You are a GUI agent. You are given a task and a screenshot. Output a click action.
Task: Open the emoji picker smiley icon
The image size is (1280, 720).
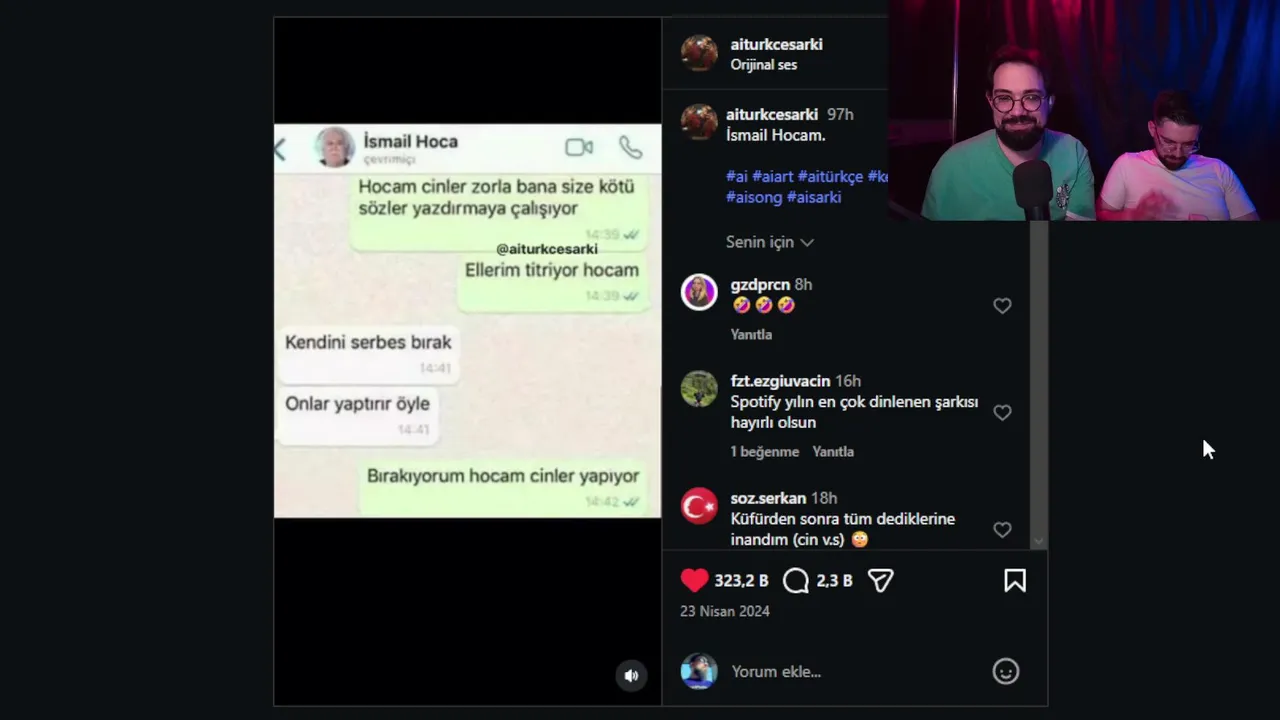tap(1005, 671)
